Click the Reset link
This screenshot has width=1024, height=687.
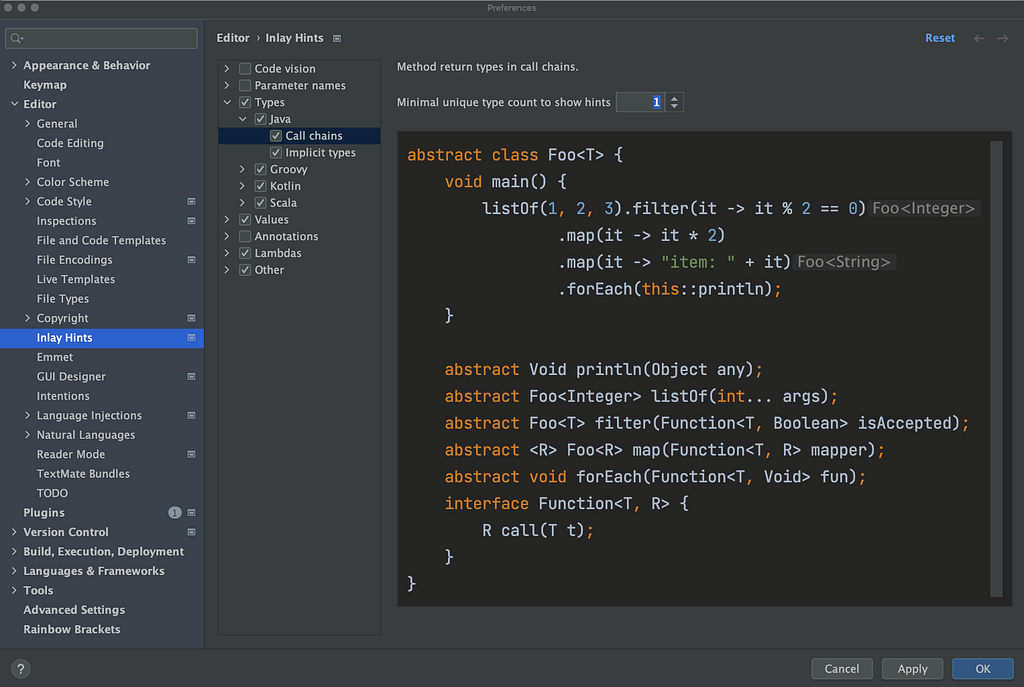coord(940,38)
